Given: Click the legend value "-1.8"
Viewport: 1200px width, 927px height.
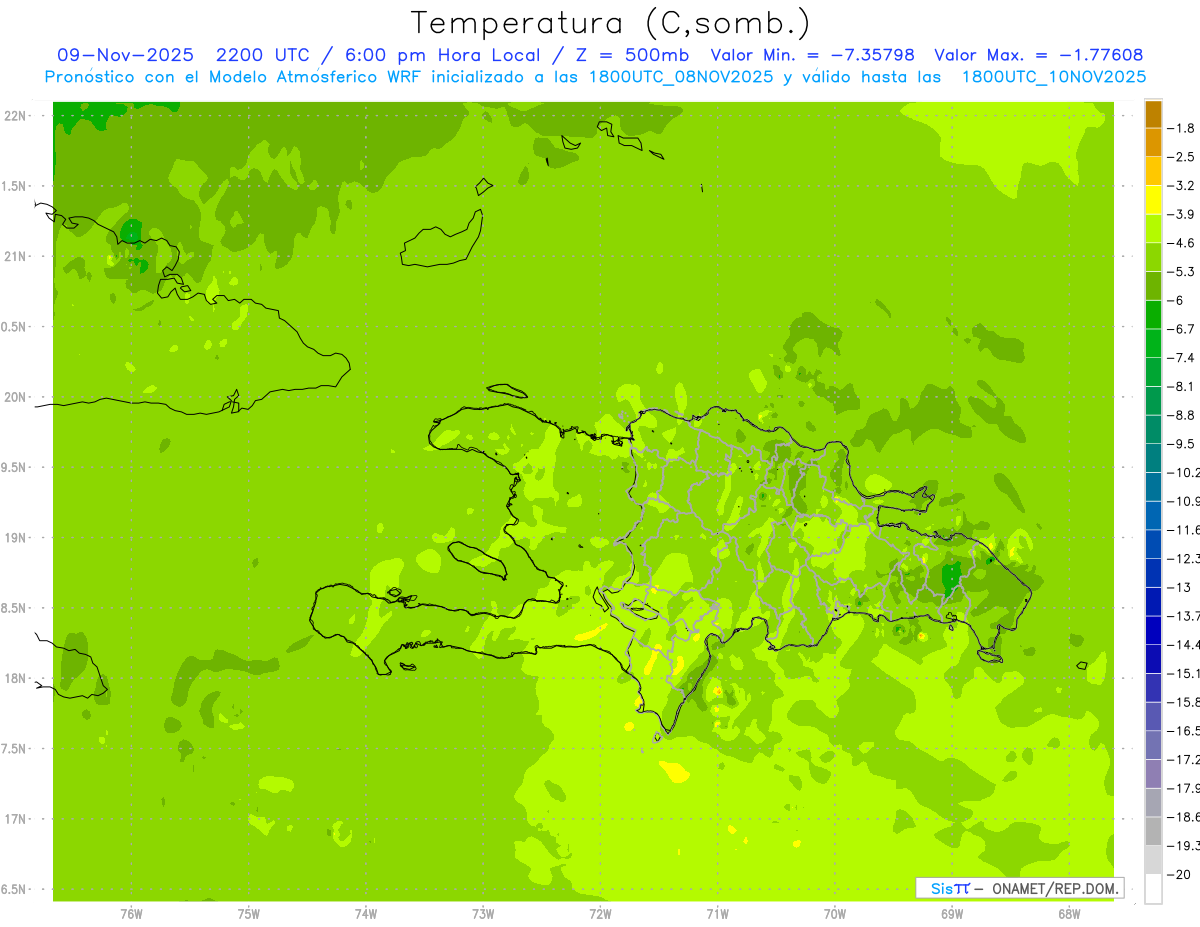Looking at the screenshot, I should click(1183, 128).
